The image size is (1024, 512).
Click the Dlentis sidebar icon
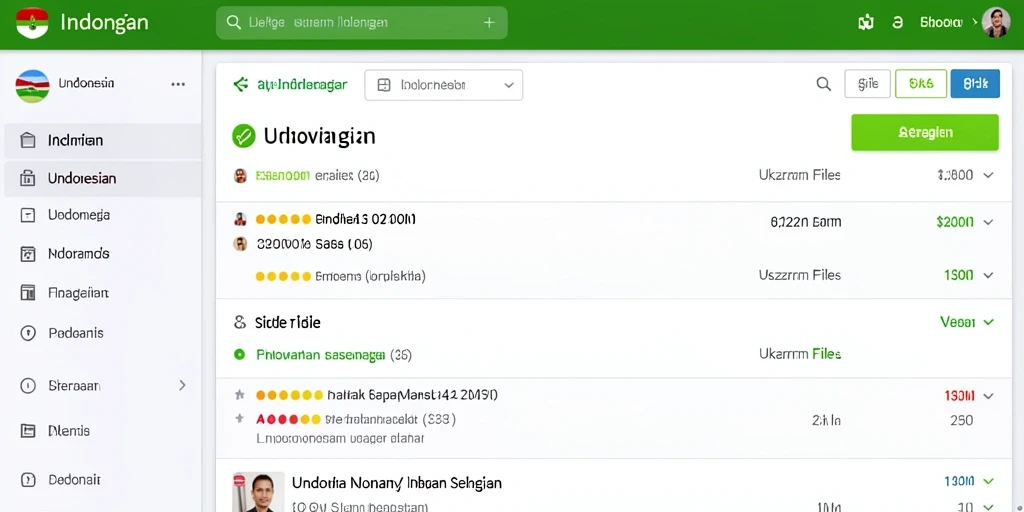pos(27,431)
